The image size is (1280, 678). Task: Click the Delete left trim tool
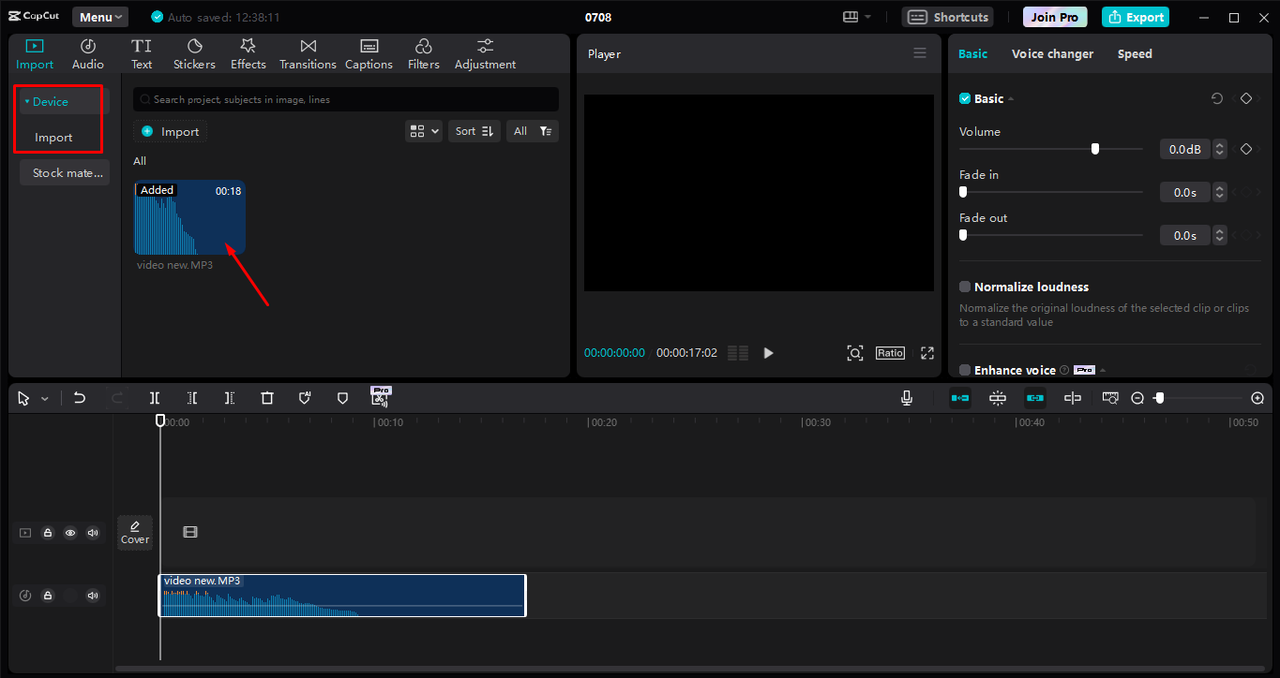tap(192, 398)
